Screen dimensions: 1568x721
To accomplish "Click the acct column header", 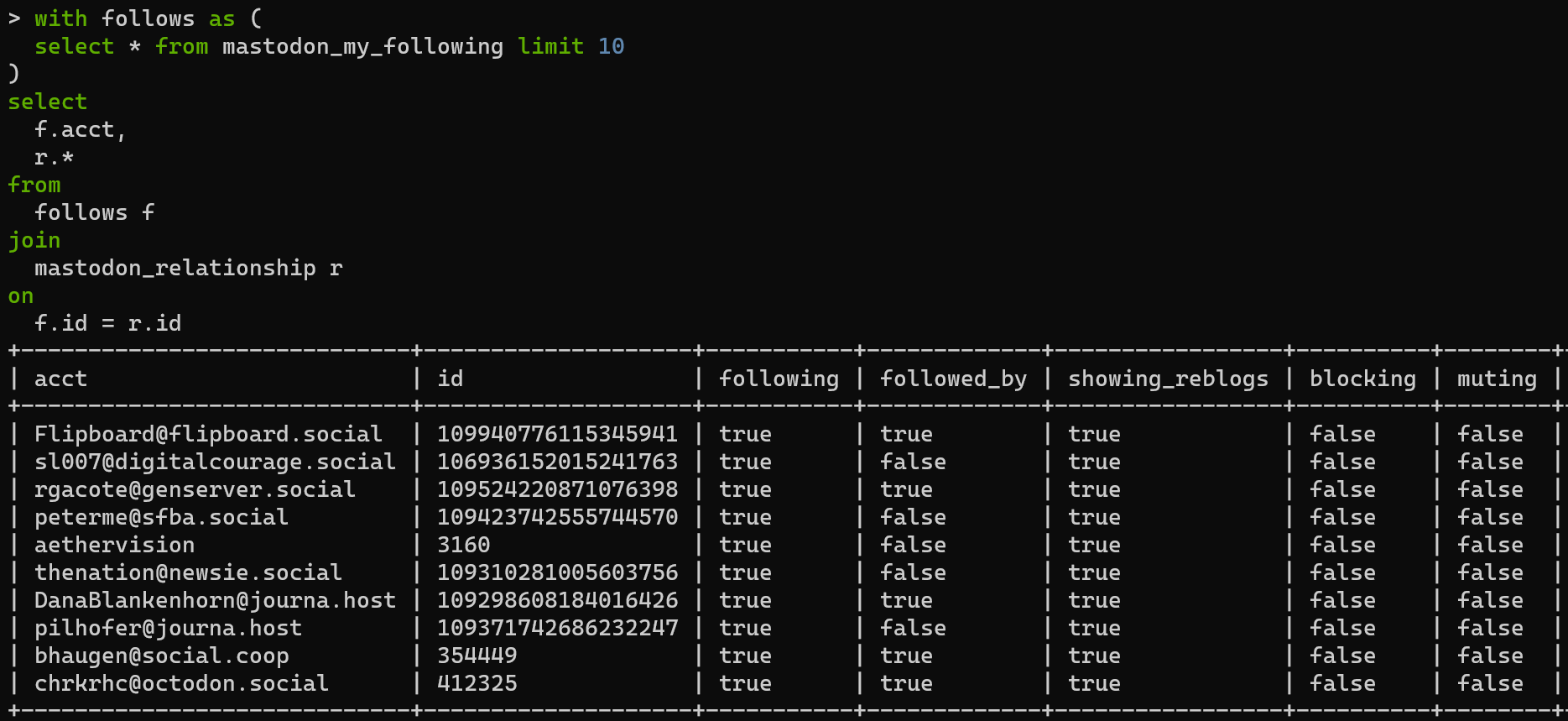I will tap(60, 379).
